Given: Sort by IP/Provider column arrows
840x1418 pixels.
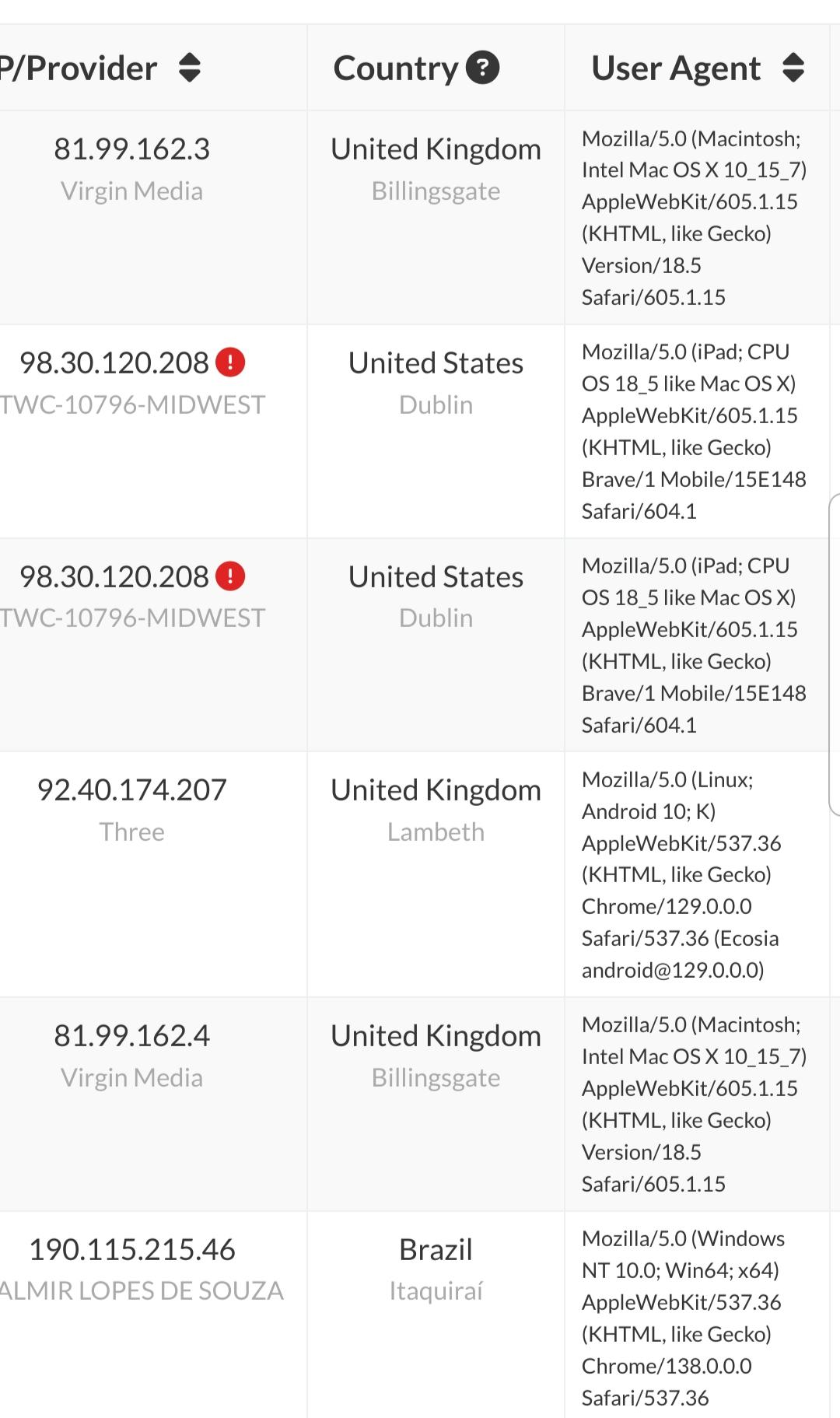Looking at the screenshot, I should tap(190, 68).
